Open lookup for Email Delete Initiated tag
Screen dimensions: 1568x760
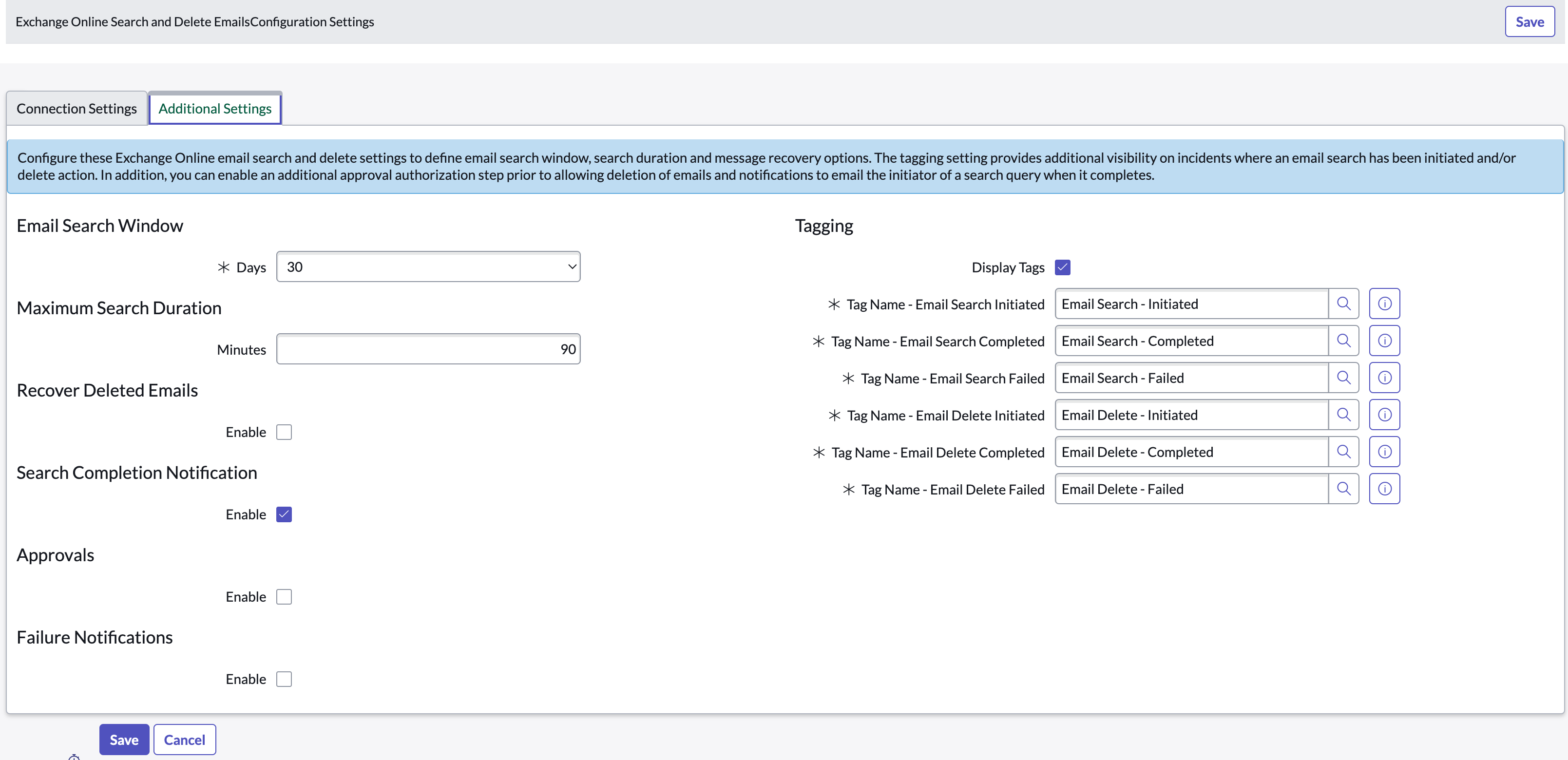point(1343,415)
